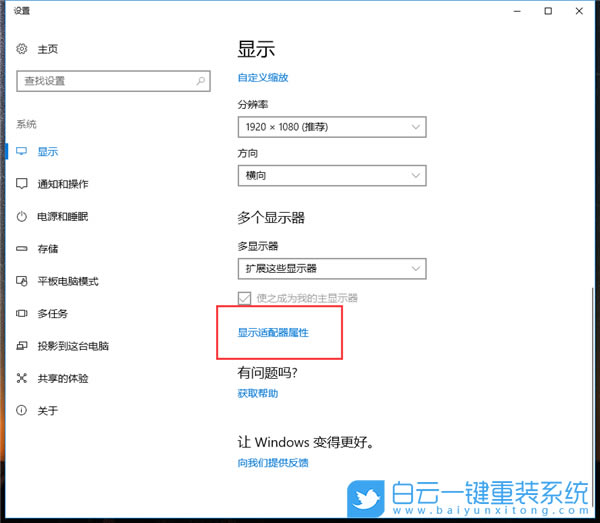Screen dimensions: 600x523
Task: Open 显示适配器属性 link
Action: 273,332
